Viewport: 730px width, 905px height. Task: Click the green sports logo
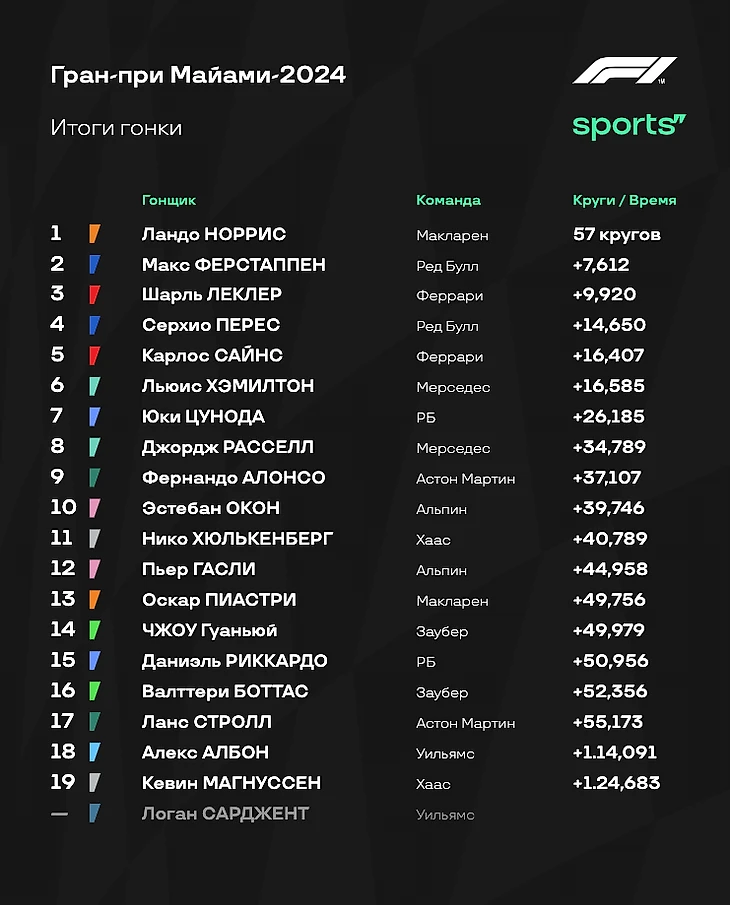pos(628,126)
